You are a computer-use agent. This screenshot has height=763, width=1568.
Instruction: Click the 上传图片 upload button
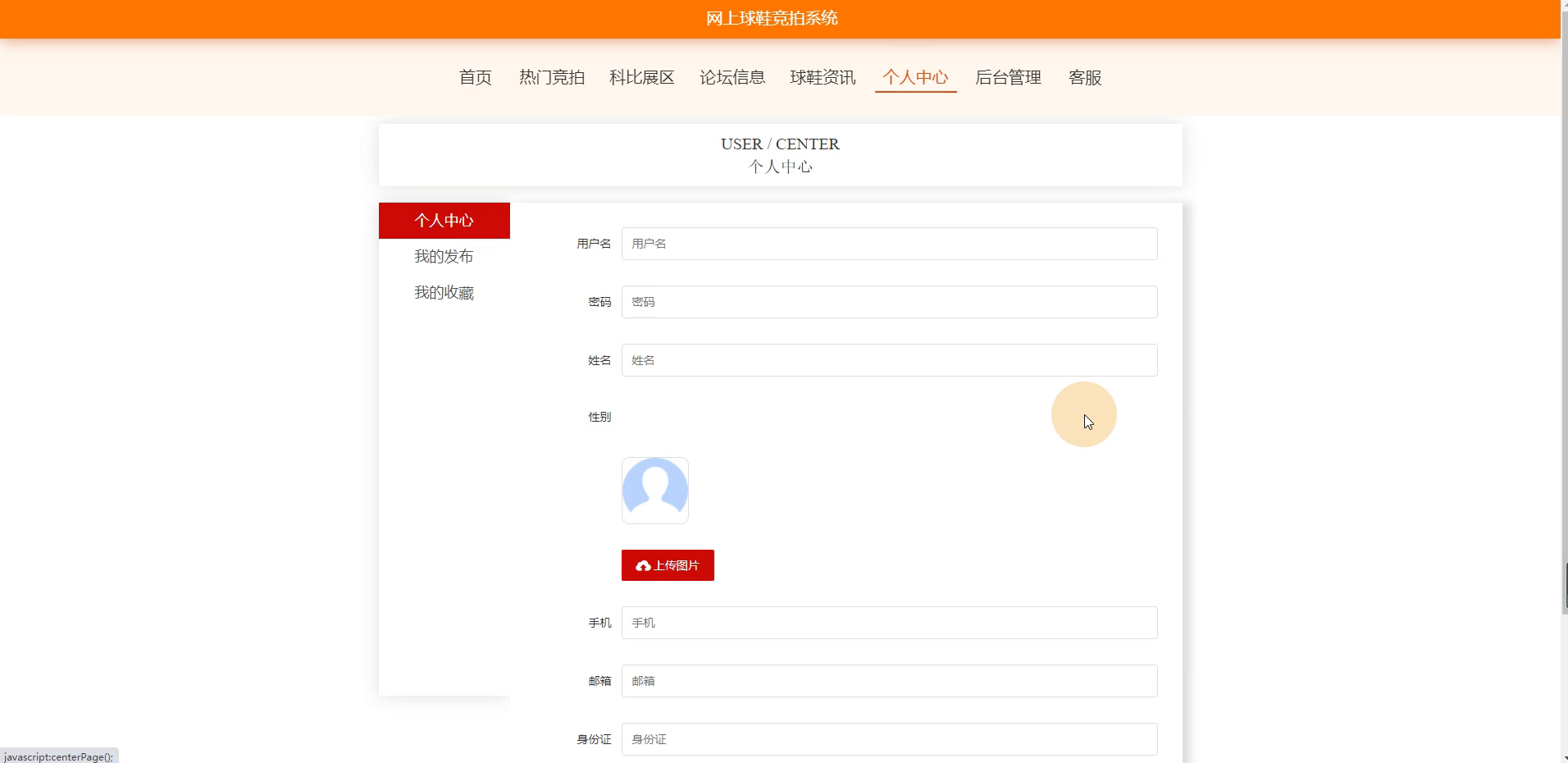coord(668,565)
